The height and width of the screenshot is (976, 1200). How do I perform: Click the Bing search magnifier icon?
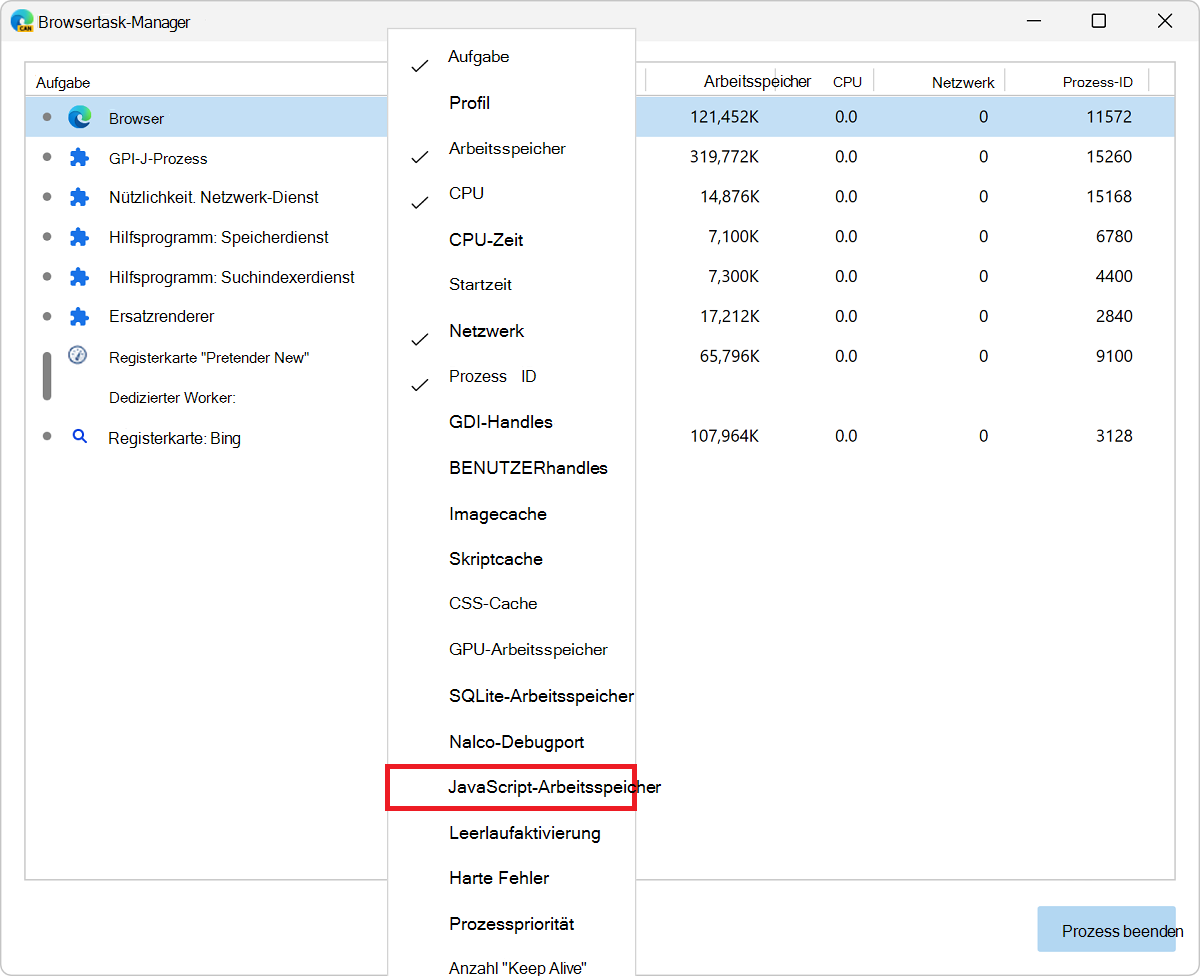point(80,437)
